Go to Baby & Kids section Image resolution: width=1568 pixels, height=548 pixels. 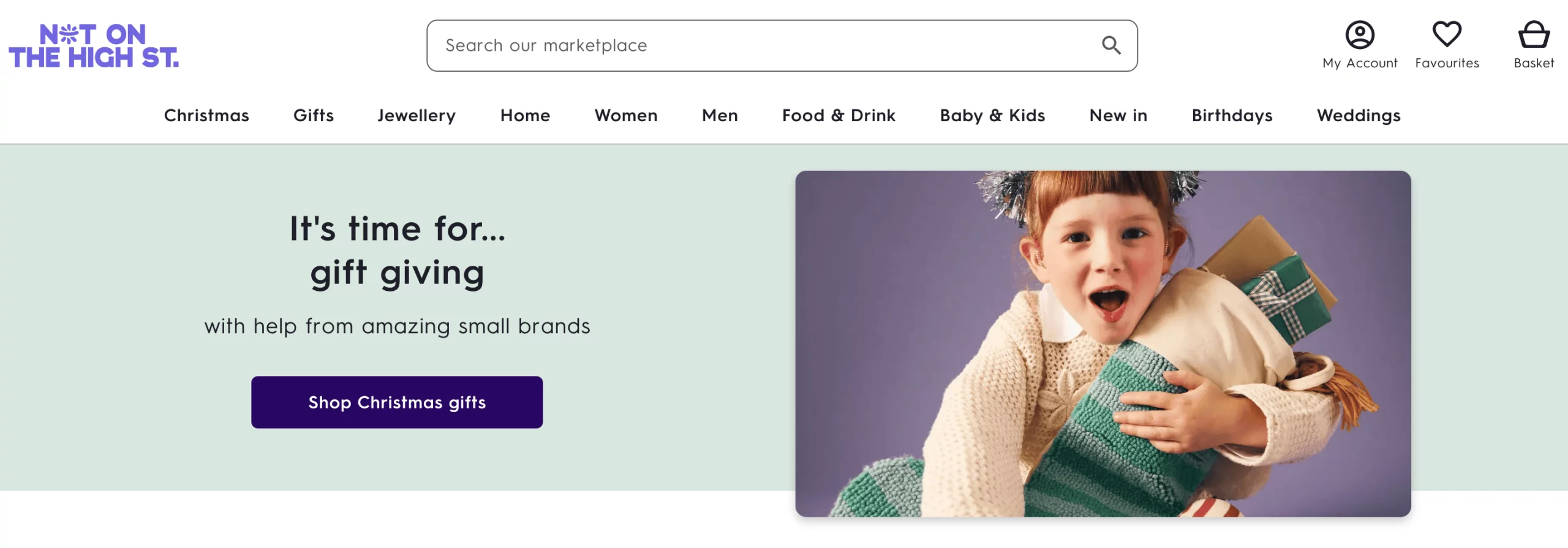(992, 116)
